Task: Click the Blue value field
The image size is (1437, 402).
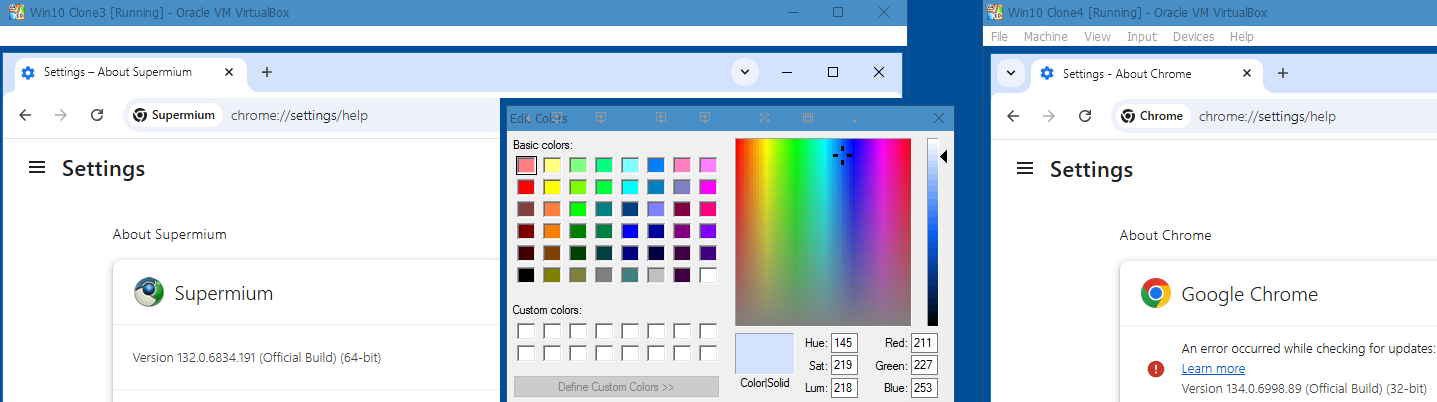Action: pyautogui.click(x=924, y=387)
